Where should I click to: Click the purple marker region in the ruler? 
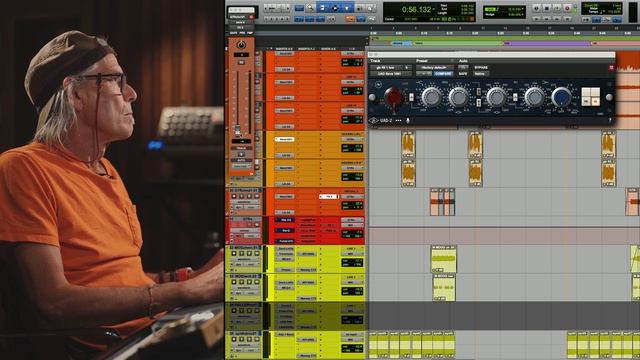coord(547,43)
